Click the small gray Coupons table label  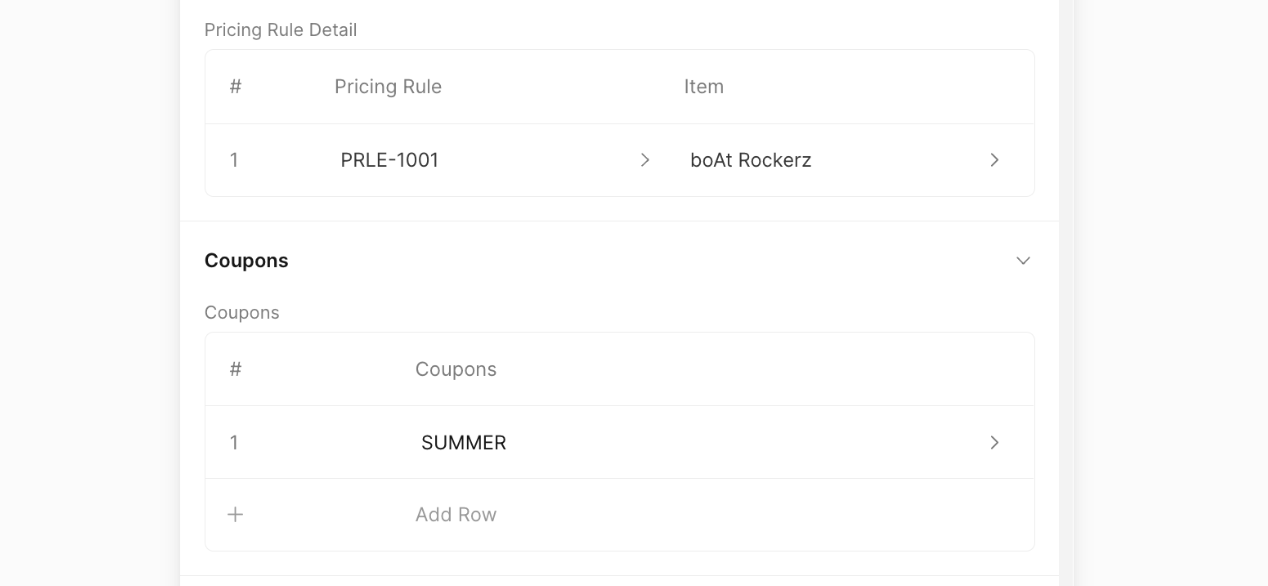coord(242,313)
